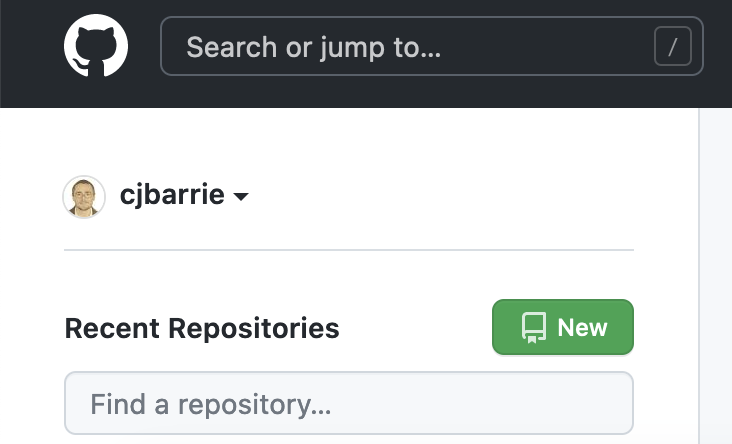Focus the Search or jump to field
This screenshot has width=732, height=444.
432,46
